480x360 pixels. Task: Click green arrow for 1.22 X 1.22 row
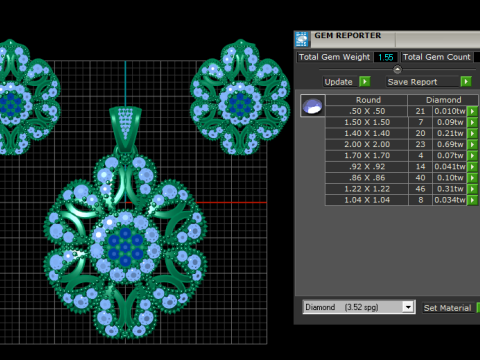pyautogui.click(x=472, y=189)
